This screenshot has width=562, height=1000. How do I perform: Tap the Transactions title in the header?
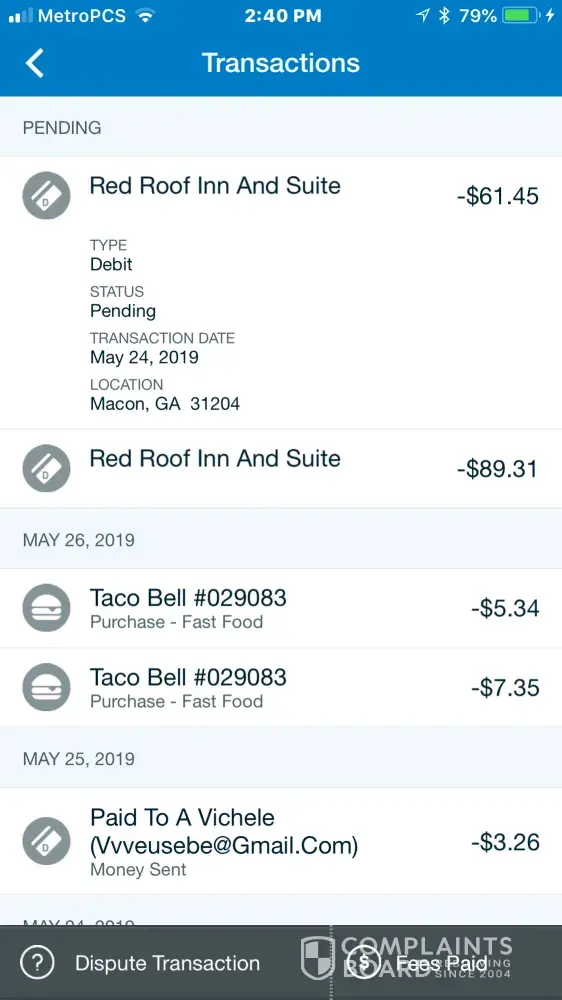281,62
